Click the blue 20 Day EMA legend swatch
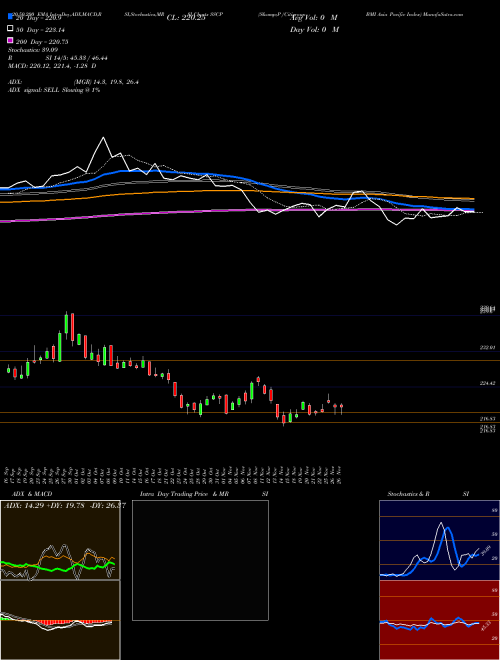 tap(10, 17)
